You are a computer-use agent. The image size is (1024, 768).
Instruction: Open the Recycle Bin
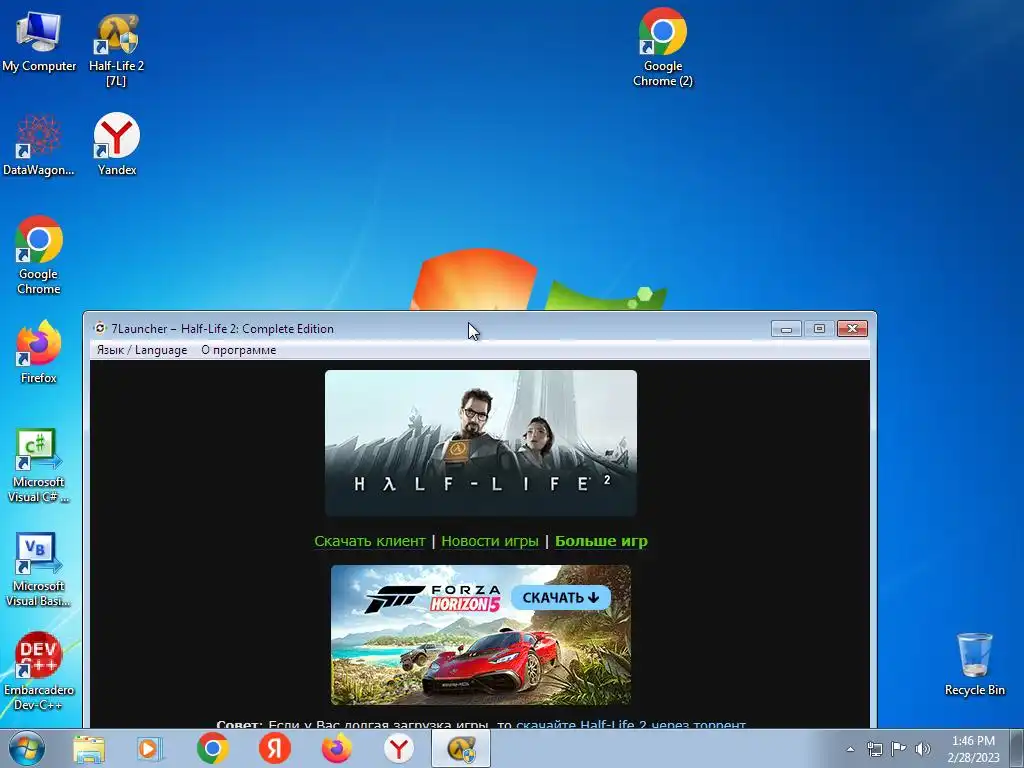pyautogui.click(x=974, y=664)
